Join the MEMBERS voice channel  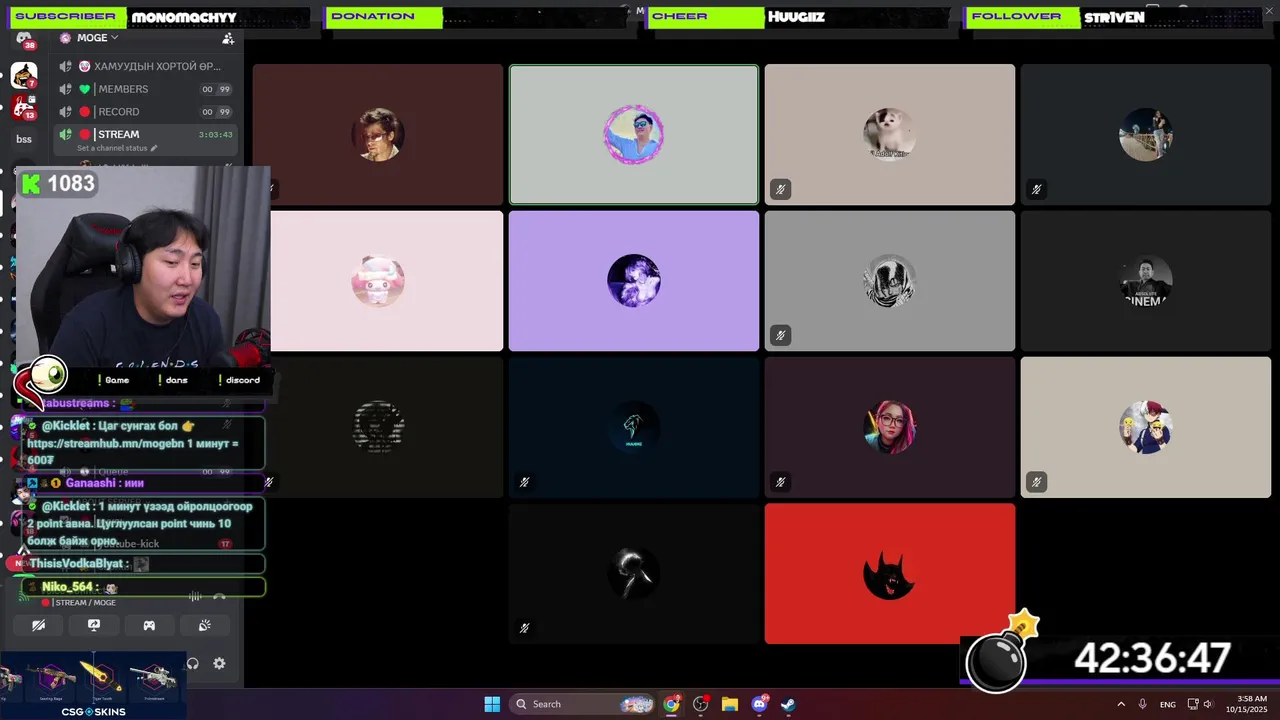click(144, 89)
